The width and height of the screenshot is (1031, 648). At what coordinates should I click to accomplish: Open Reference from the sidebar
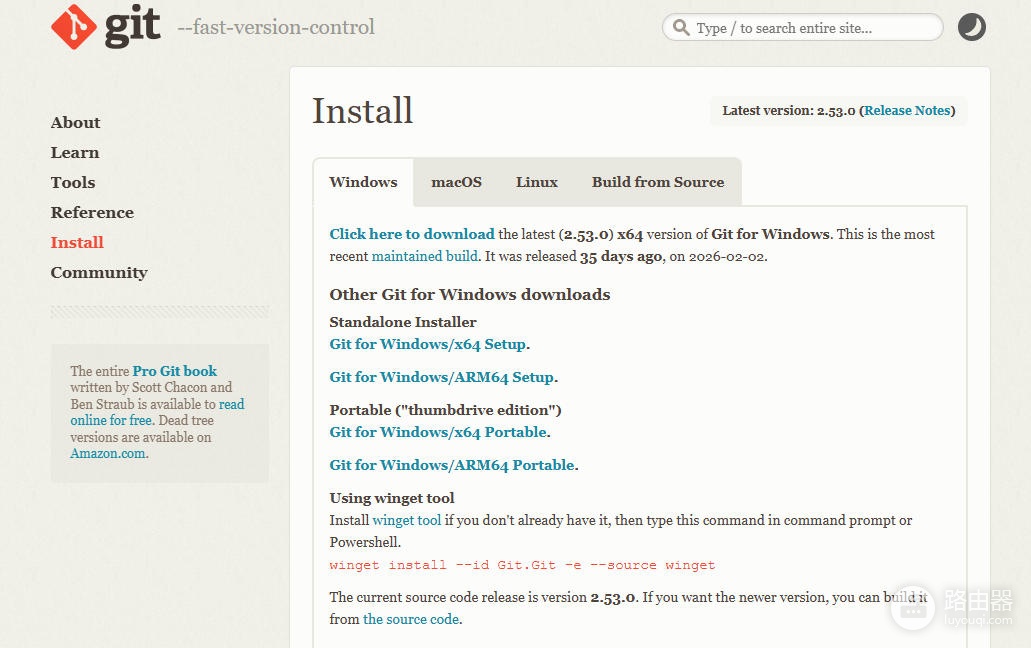click(x=92, y=213)
